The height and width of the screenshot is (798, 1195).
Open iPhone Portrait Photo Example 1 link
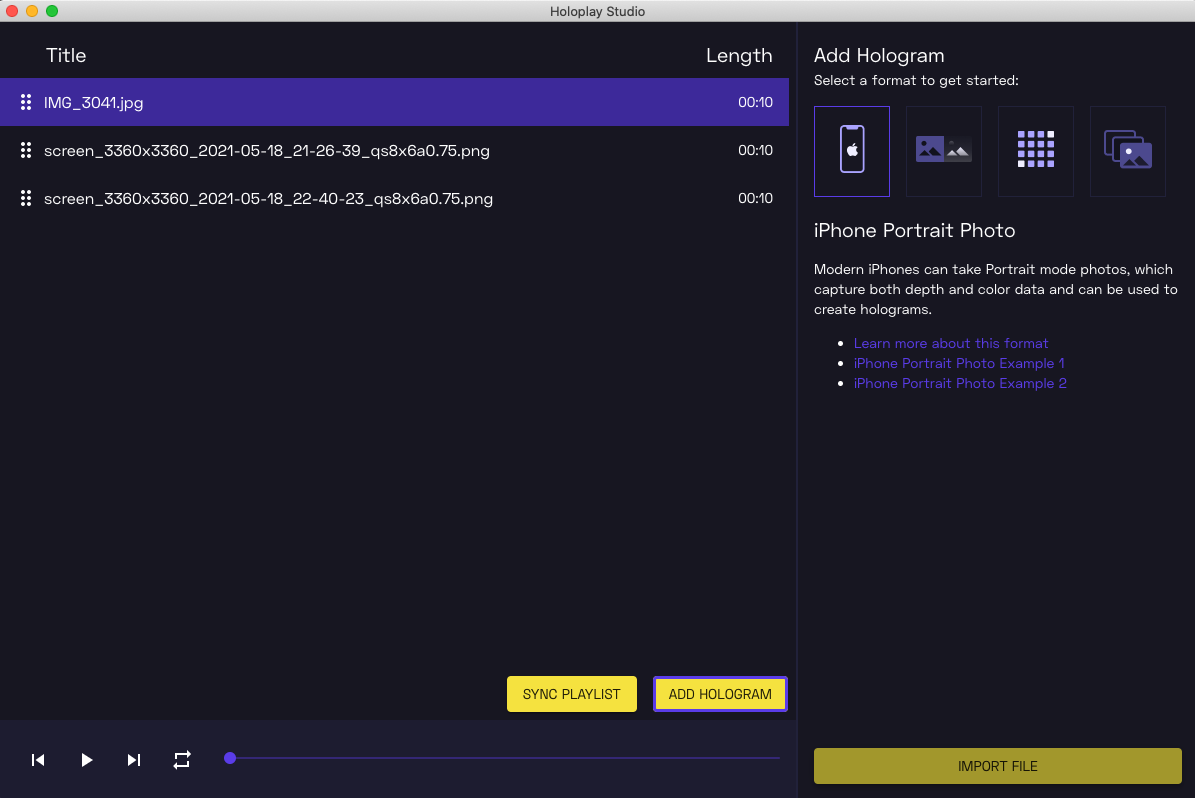(x=959, y=364)
